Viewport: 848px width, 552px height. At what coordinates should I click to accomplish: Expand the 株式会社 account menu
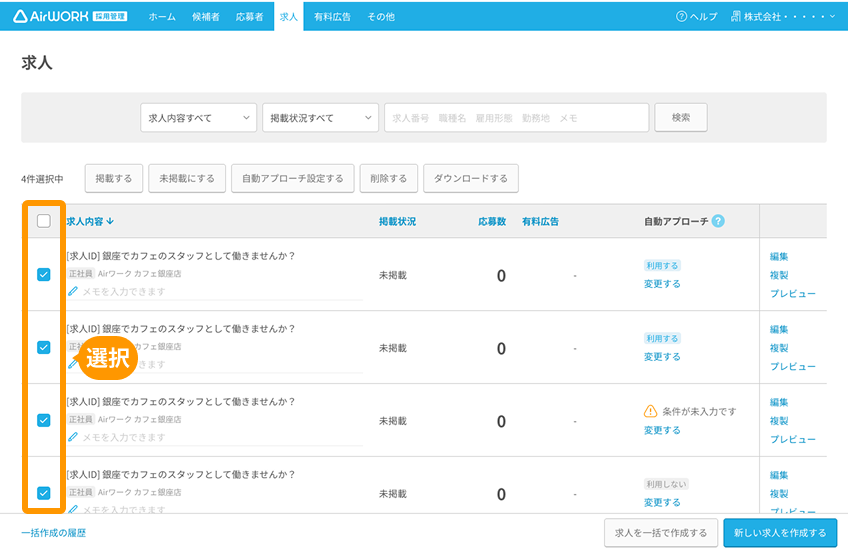tap(783, 16)
